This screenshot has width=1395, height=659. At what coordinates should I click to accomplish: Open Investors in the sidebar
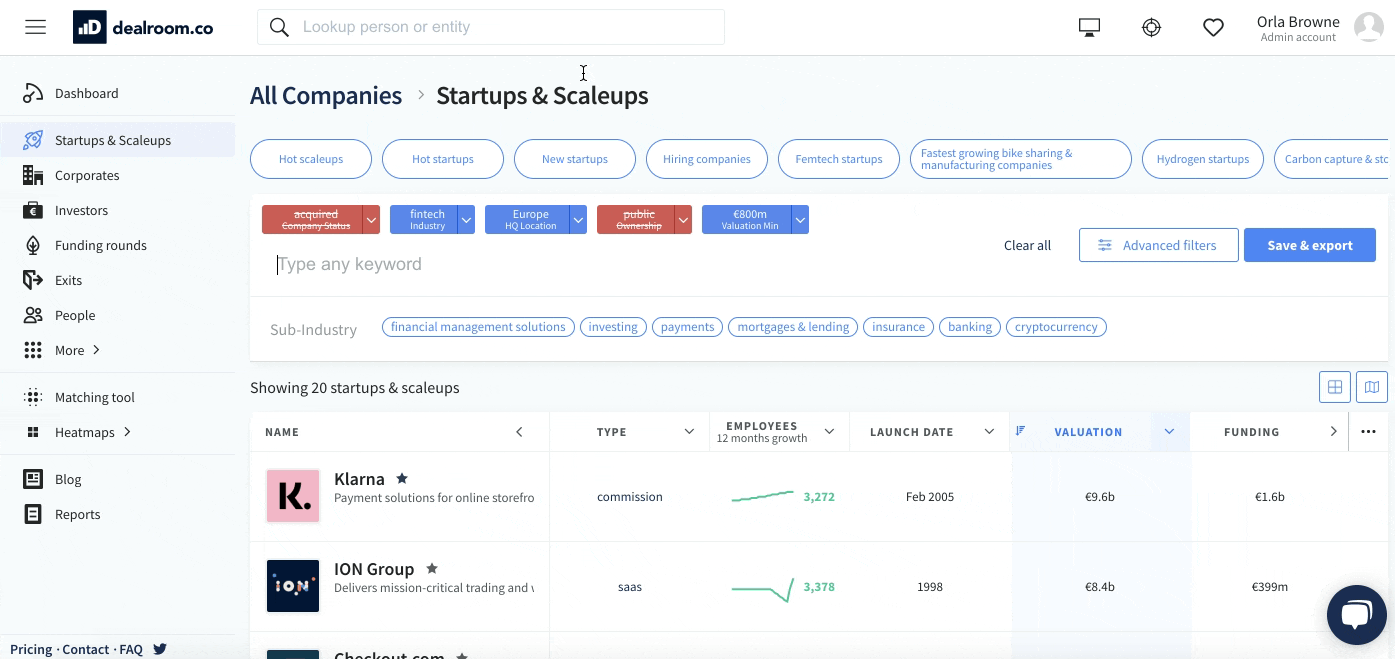point(81,210)
